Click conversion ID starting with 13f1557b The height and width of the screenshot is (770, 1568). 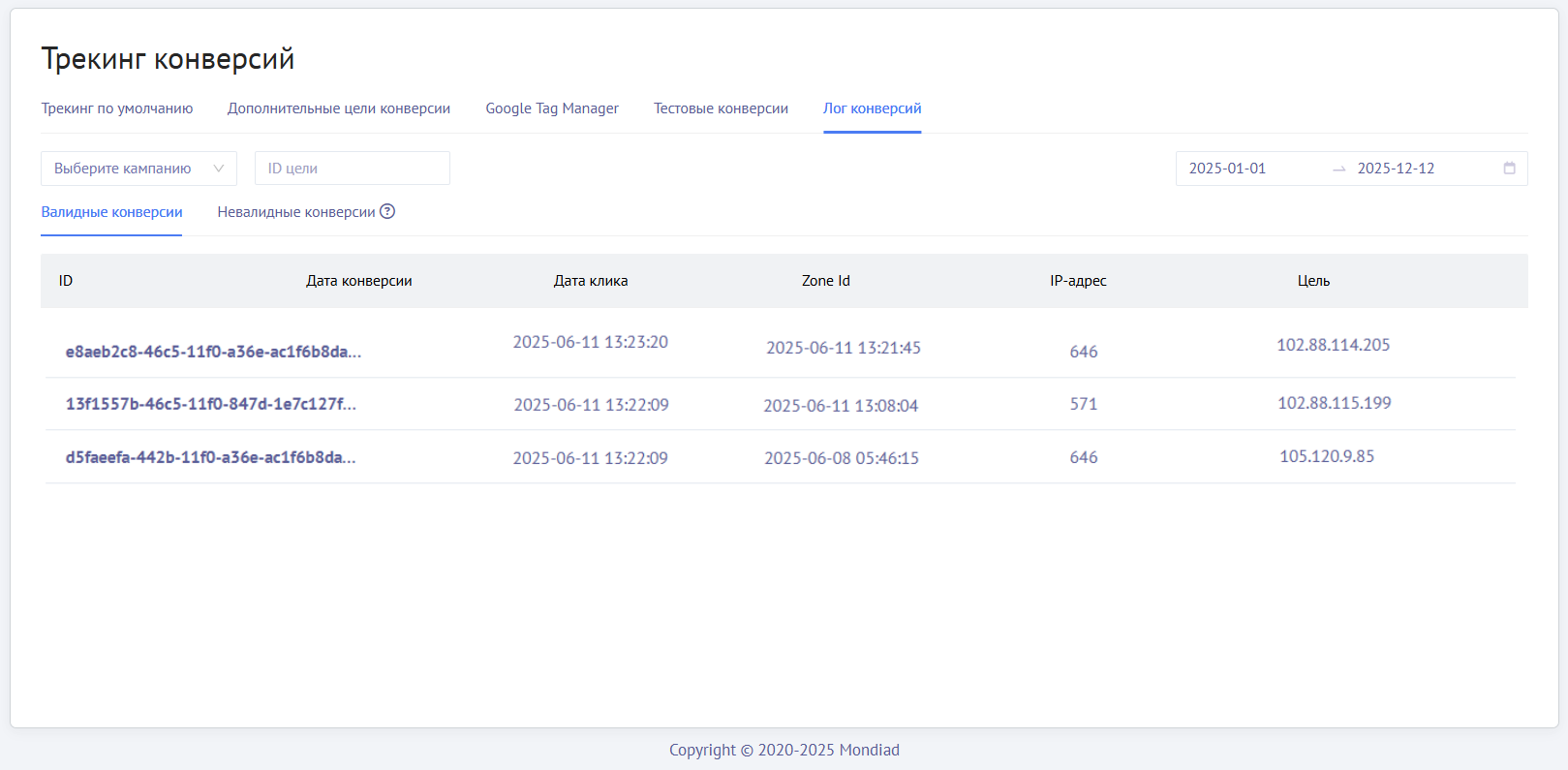pos(211,404)
